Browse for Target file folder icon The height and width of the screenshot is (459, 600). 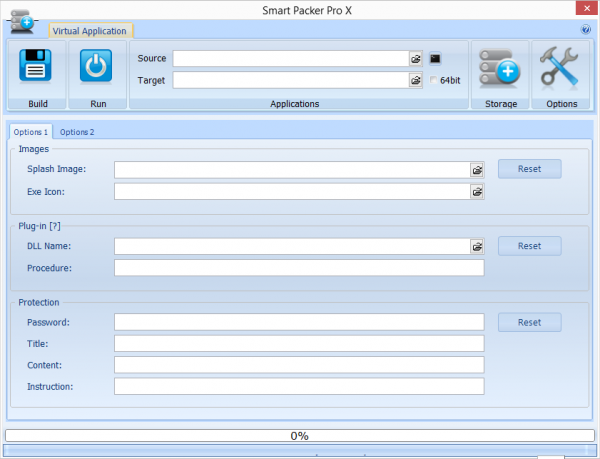click(x=416, y=80)
